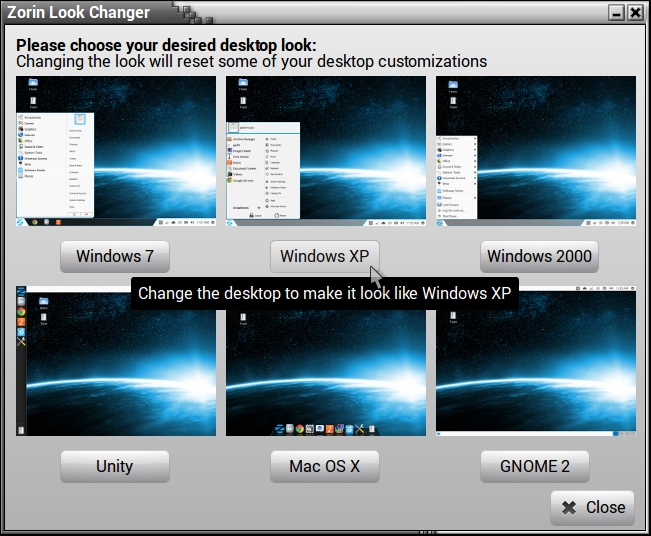651x536 pixels.
Task: Click the Windows XP tooltip popup
Action: point(324,293)
